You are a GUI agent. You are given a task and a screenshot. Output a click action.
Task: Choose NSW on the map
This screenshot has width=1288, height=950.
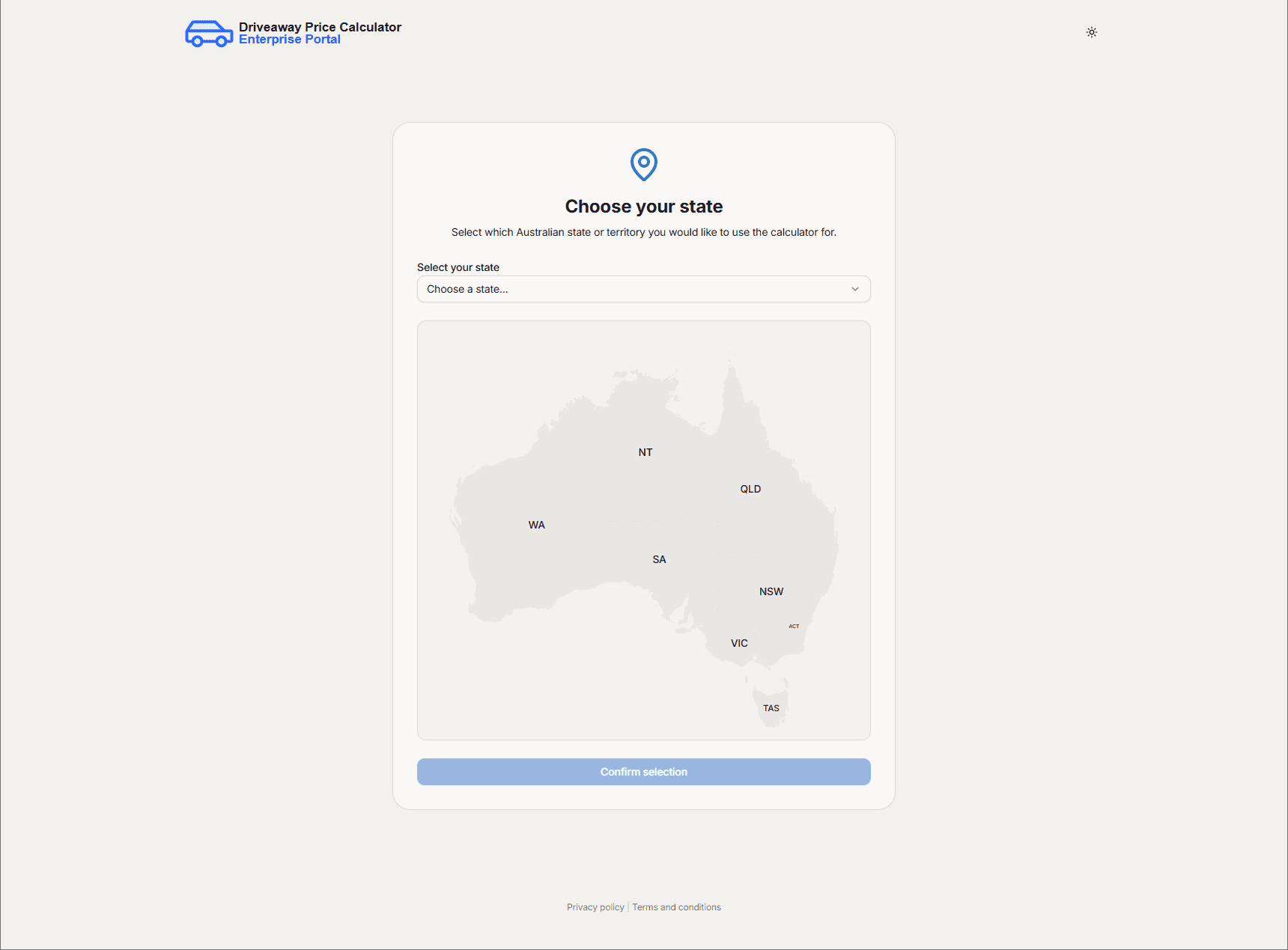point(771,591)
